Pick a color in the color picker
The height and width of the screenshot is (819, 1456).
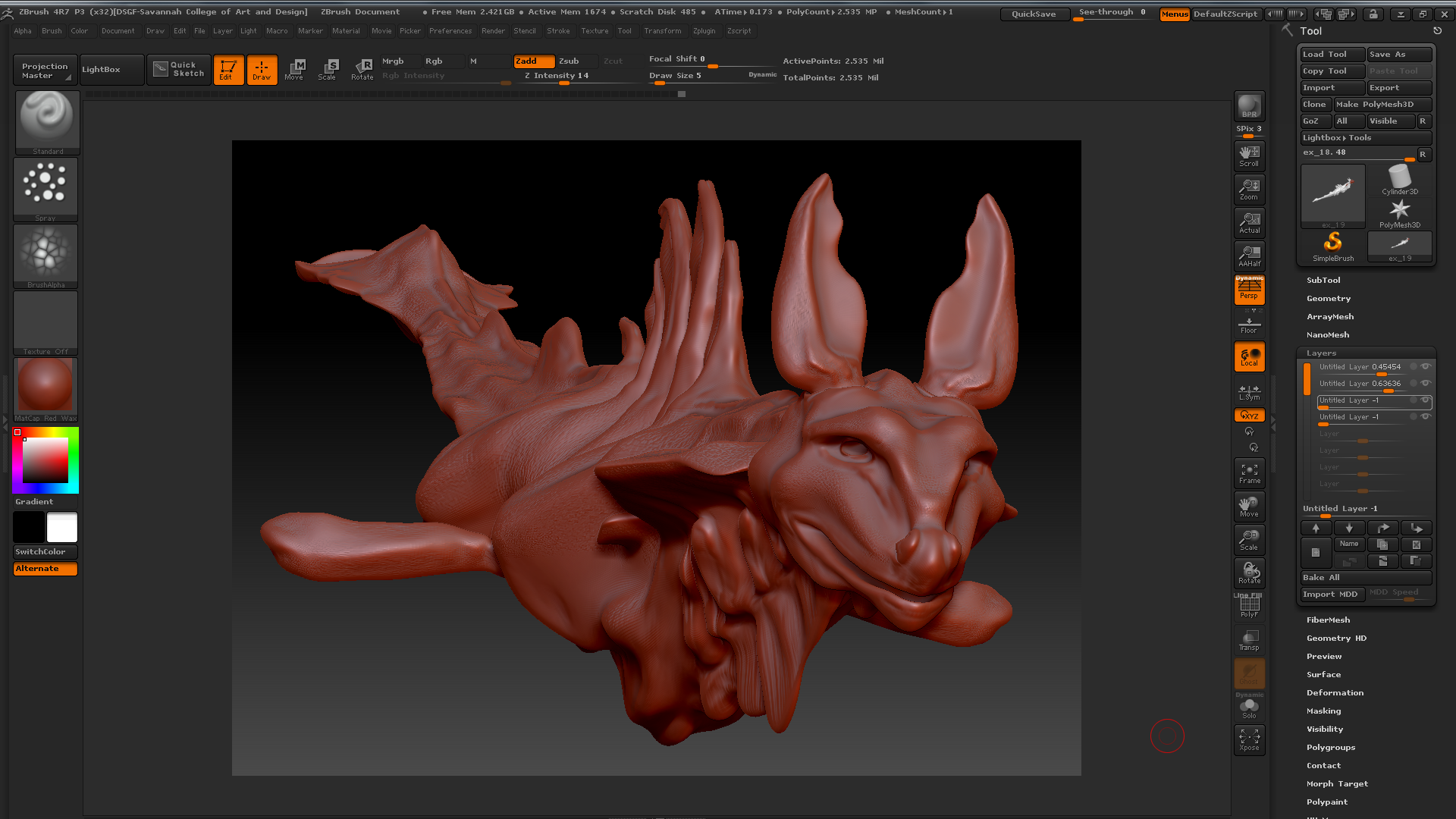45,460
